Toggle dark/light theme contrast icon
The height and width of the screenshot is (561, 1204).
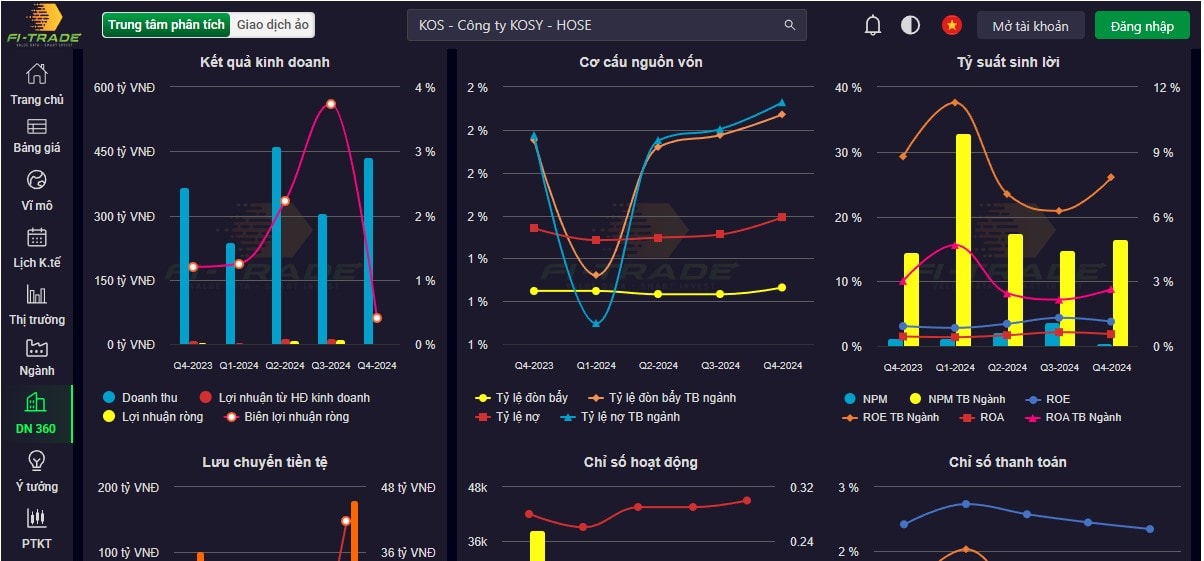click(910, 26)
